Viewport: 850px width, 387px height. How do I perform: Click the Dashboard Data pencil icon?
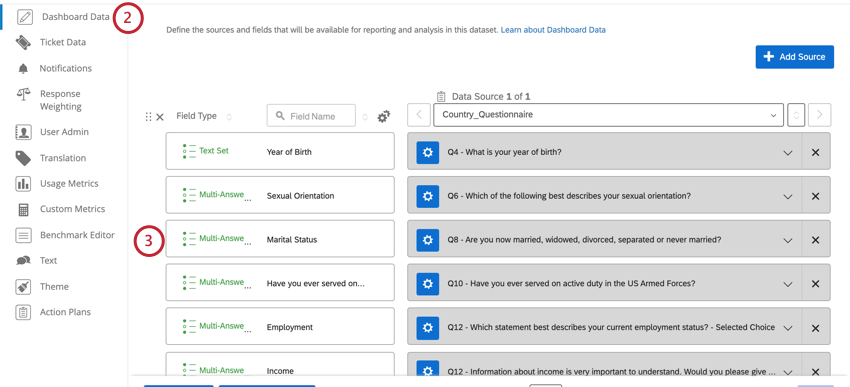point(24,17)
